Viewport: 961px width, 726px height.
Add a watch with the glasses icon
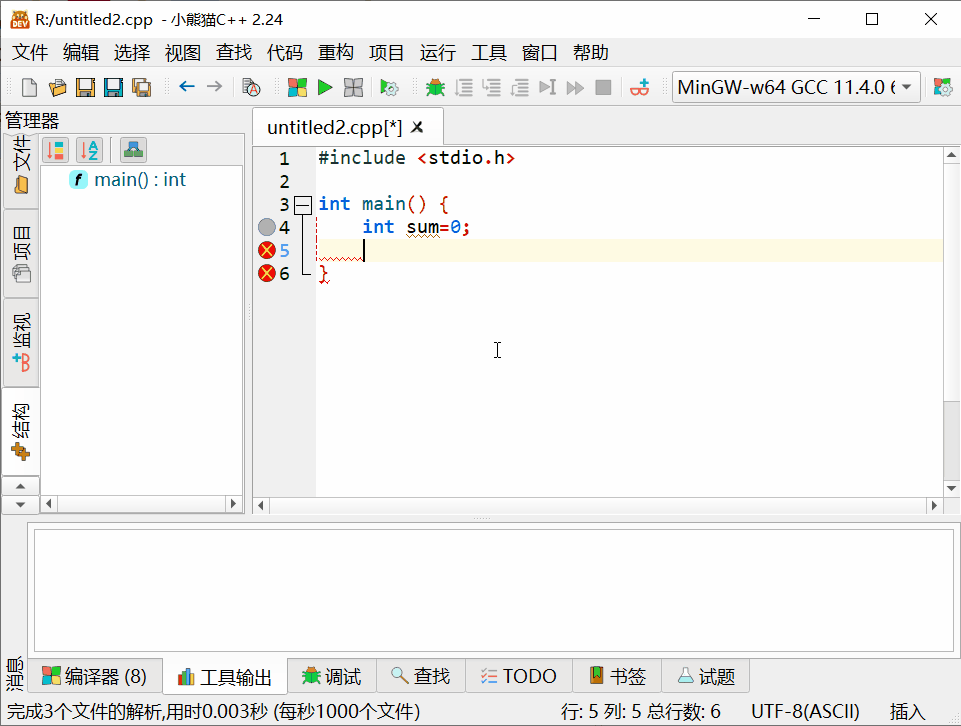point(639,88)
